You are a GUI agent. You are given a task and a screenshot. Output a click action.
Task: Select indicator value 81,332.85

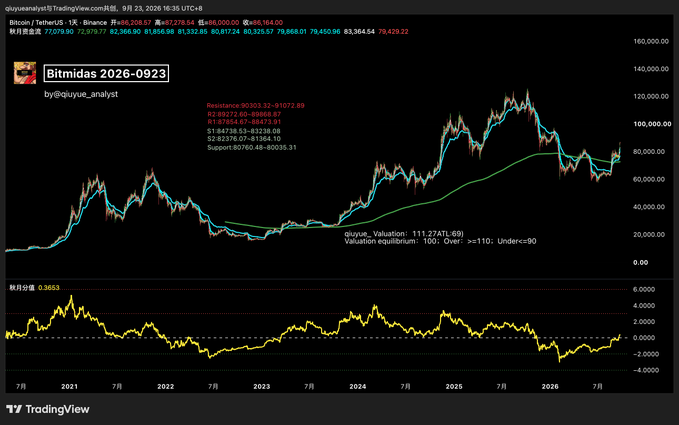coord(193,32)
